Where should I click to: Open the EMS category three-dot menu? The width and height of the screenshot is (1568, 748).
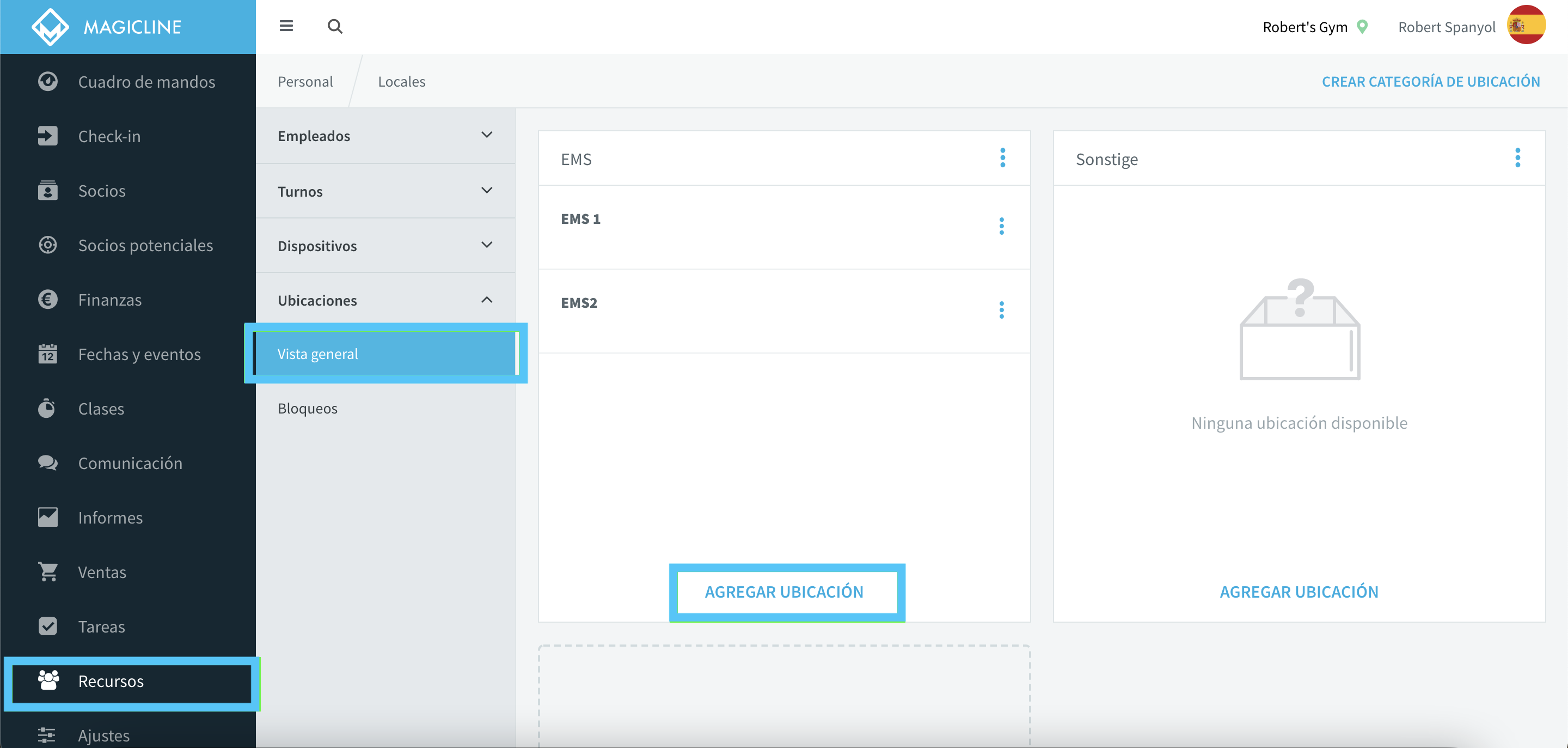click(x=1002, y=158)
